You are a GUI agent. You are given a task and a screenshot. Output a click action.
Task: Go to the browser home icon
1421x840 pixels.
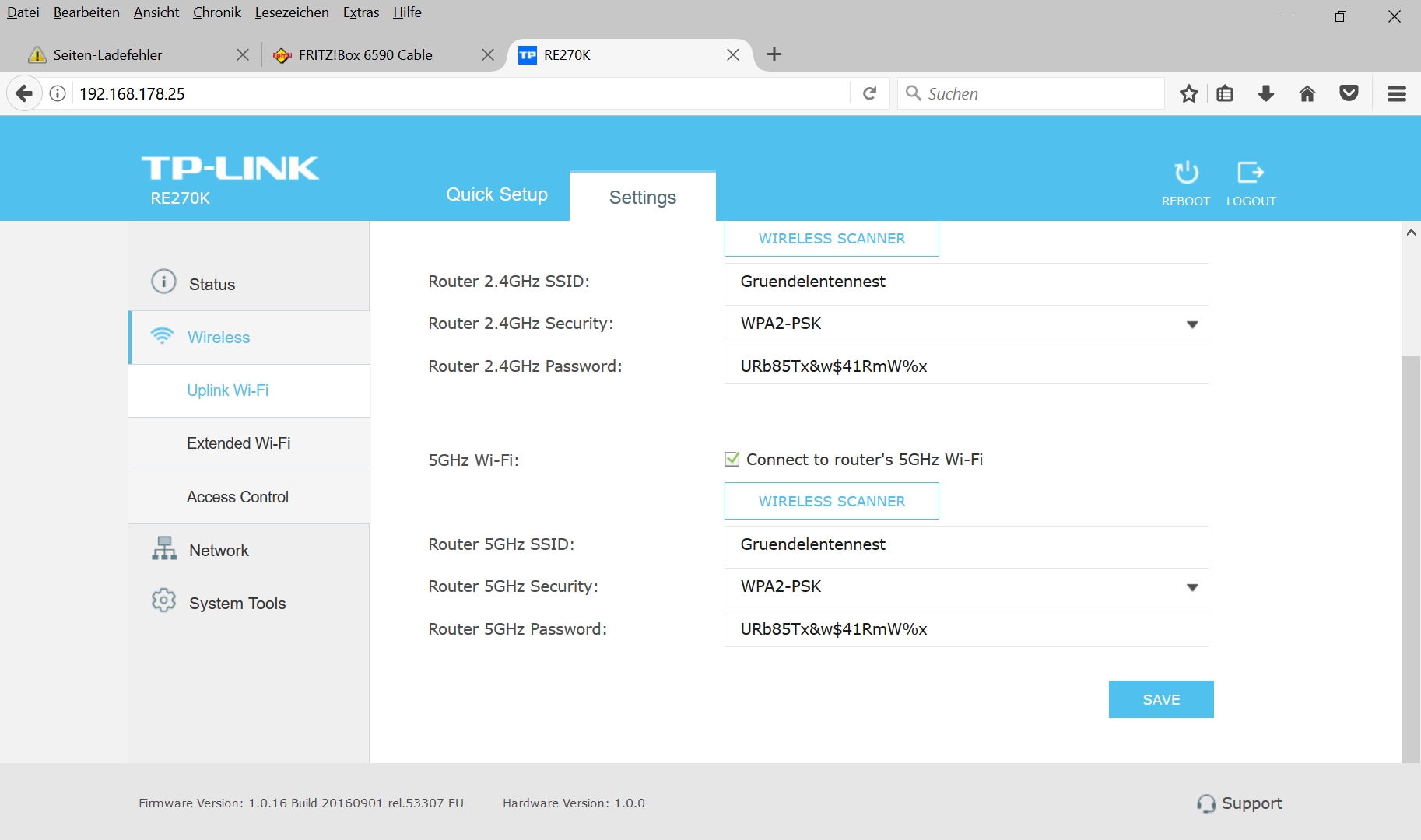[1307, 94]
